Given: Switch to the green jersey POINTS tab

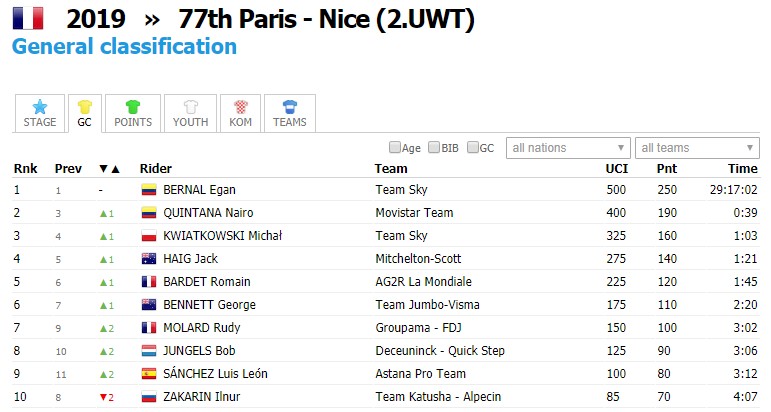Looking at the screenshot, I should [x=133, y=114].
